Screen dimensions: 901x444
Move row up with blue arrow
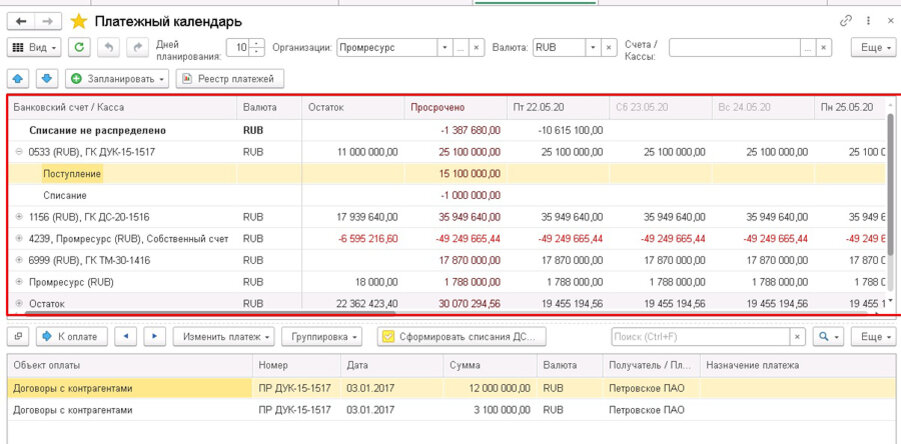click(x=18, y=79)
